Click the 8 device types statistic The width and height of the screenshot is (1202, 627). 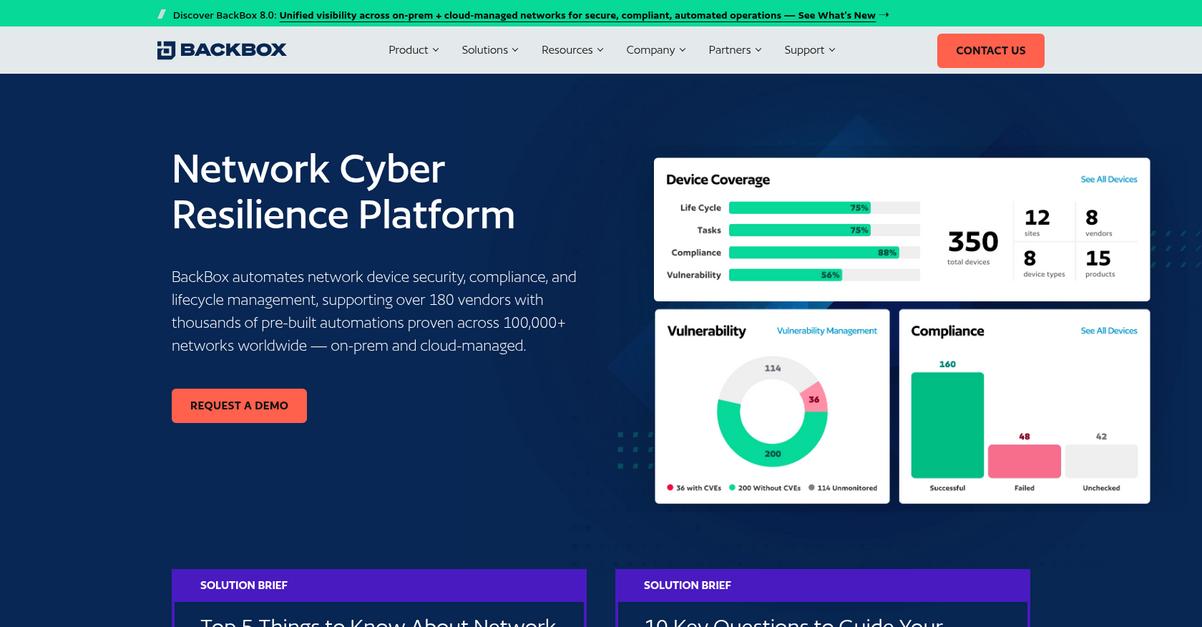pos(1043,263)
